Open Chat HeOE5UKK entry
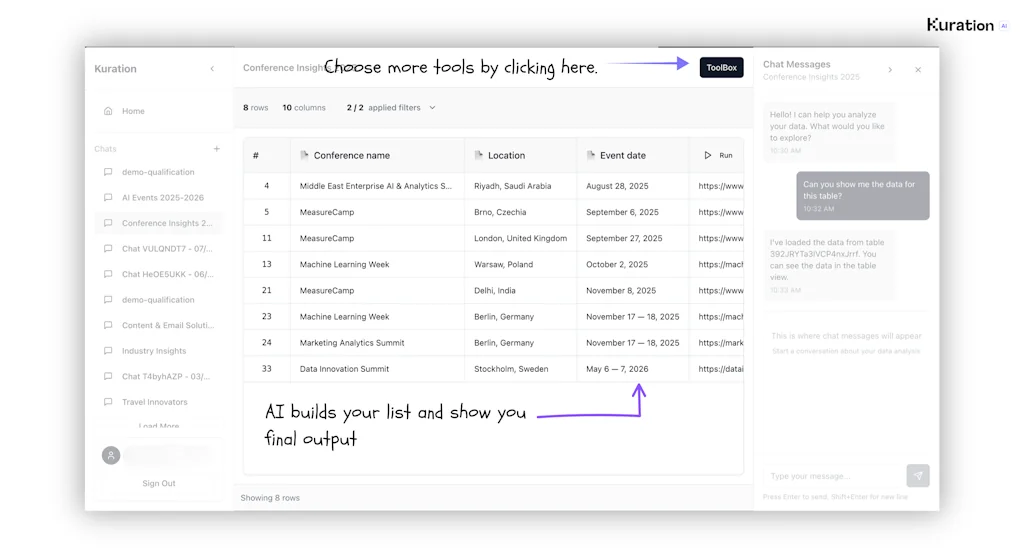Screen dimensions: 1024x557 point(159,274)
